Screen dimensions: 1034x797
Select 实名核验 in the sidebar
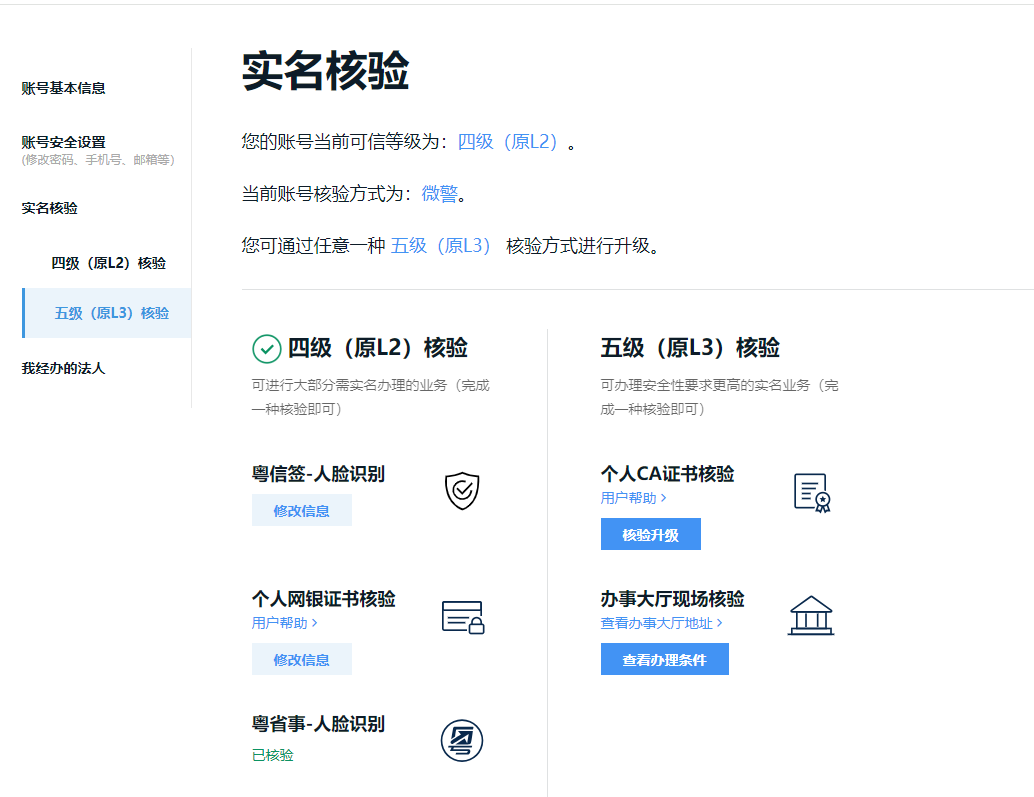coord(50,208)
